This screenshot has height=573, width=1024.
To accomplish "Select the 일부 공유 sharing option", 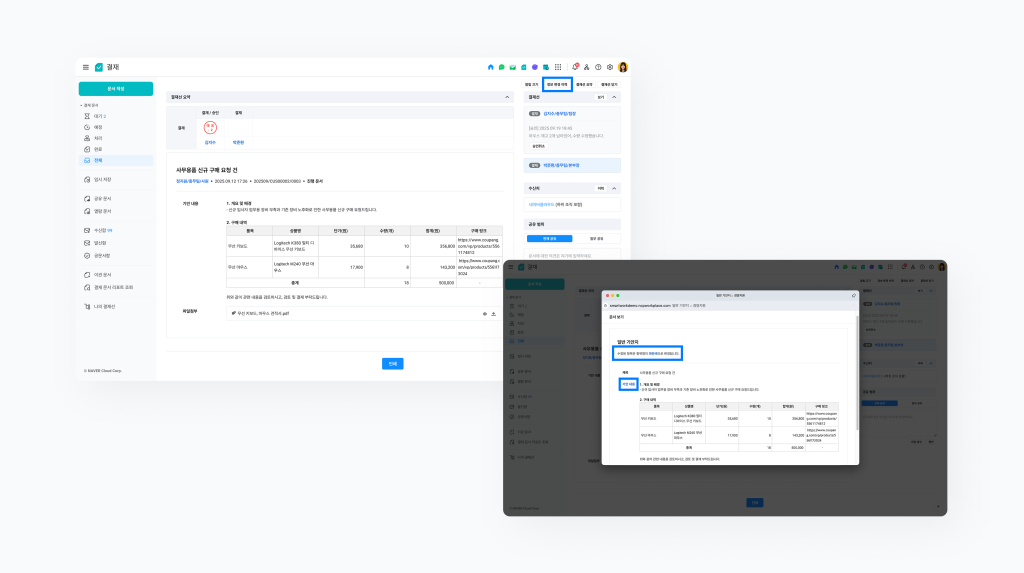I will 596,239.
